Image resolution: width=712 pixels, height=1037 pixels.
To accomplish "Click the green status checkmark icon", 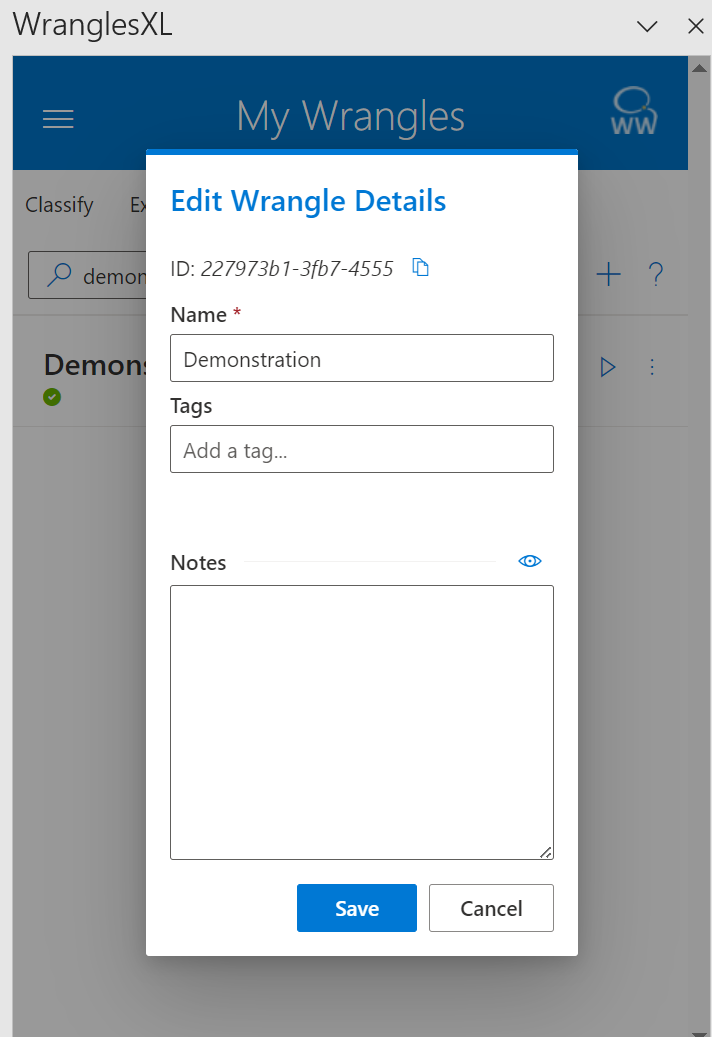I will tap(52, 397).
